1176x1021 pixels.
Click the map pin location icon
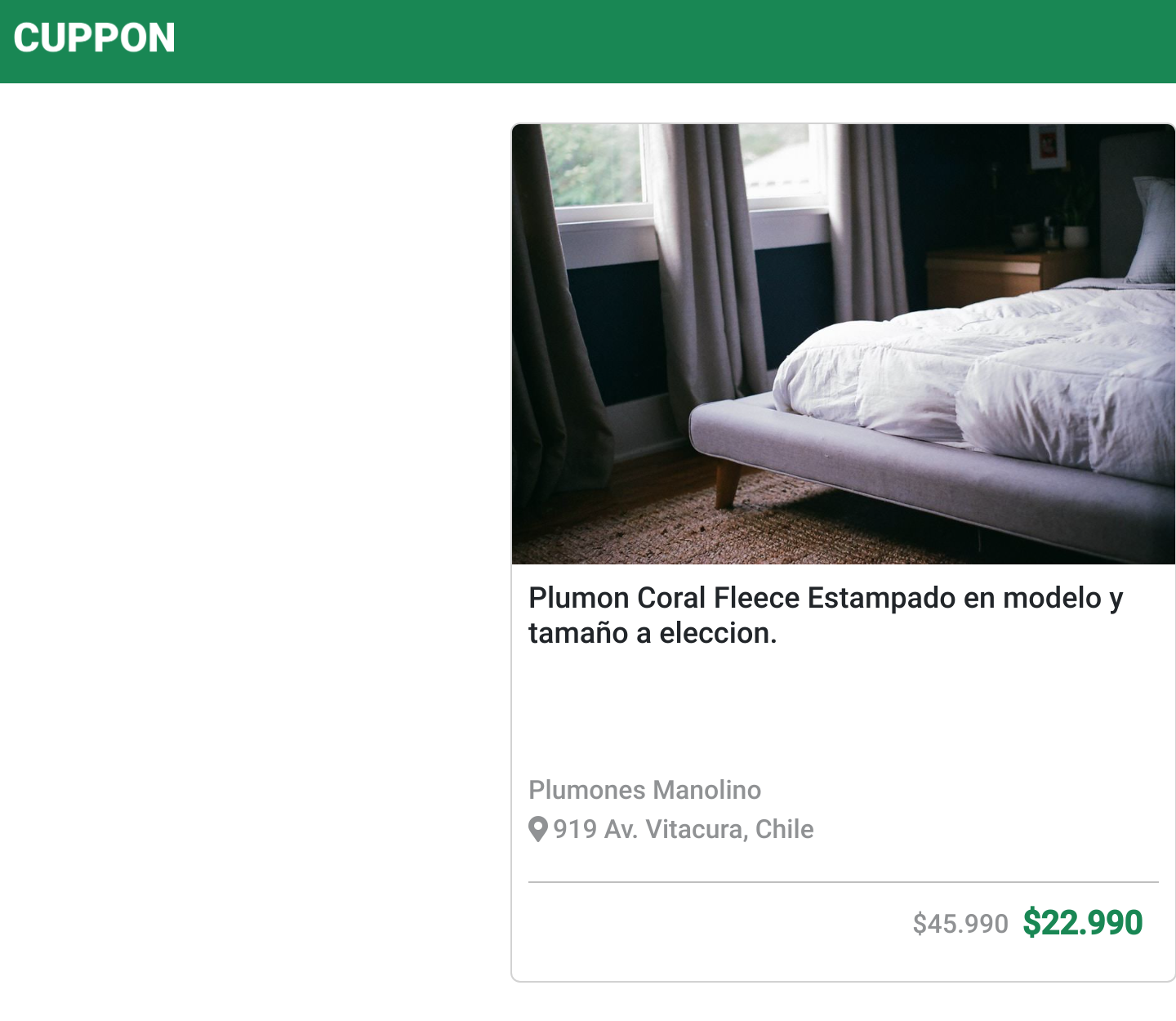[538, 829]
